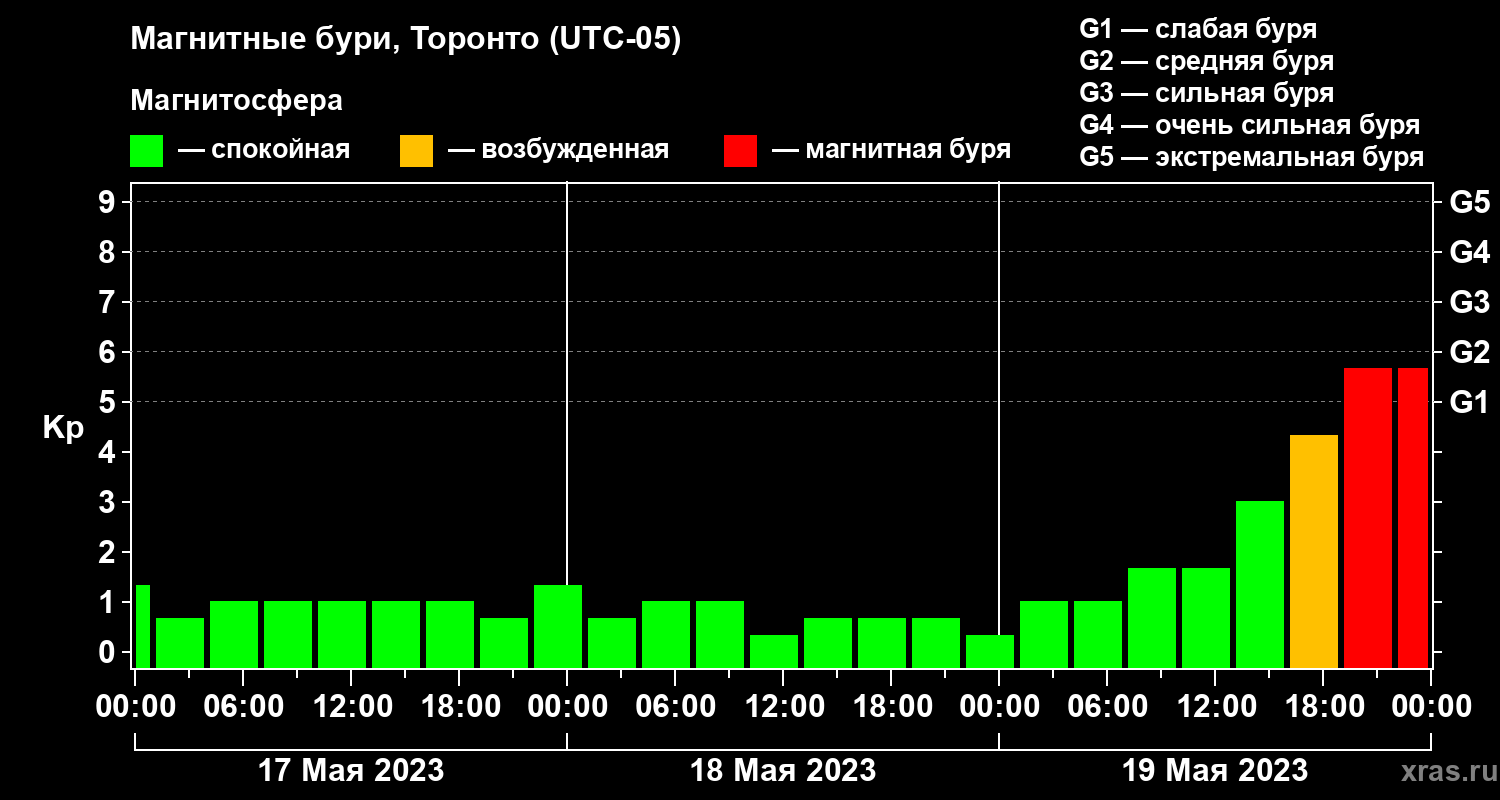The width and height of the screenshot is (1500, 800).
Task: Click the 'Магнитосфера' heading
Action: tap(237, 102)
